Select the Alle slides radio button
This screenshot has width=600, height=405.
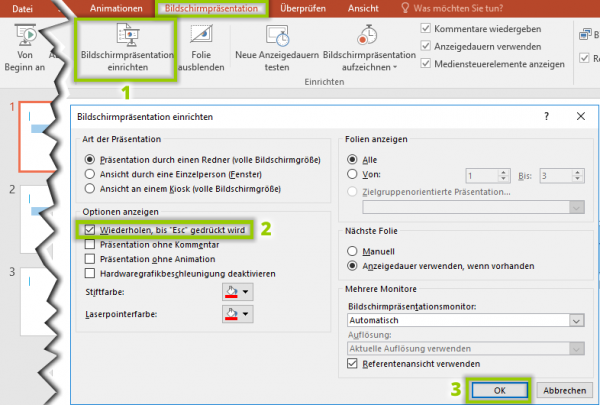click(x=352, y=159)
